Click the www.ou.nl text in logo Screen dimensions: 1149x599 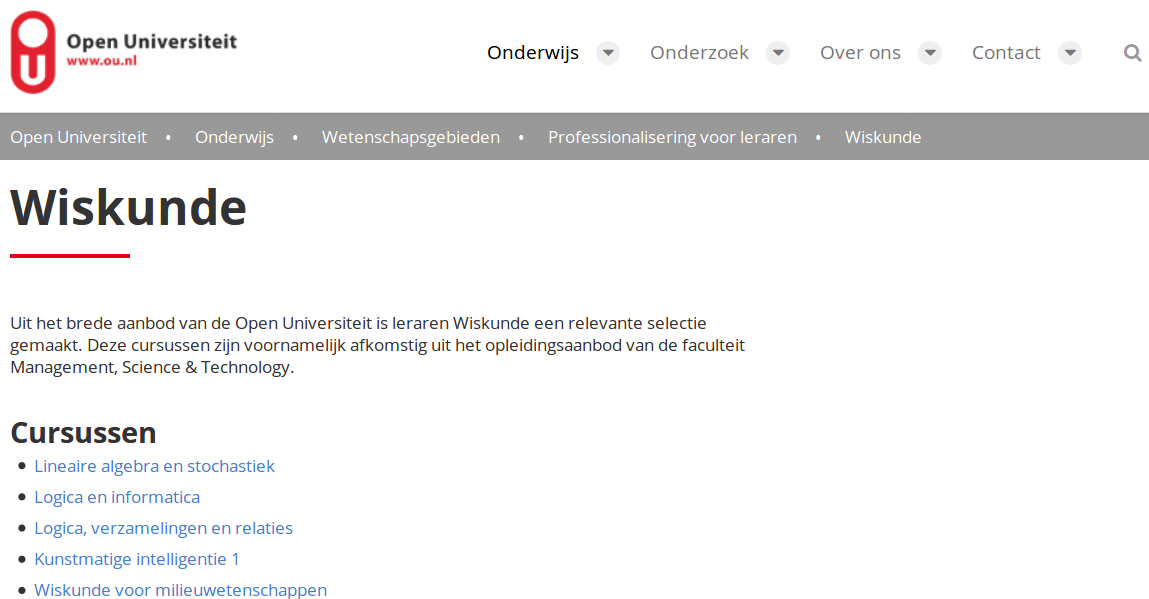tap(102, 62)
